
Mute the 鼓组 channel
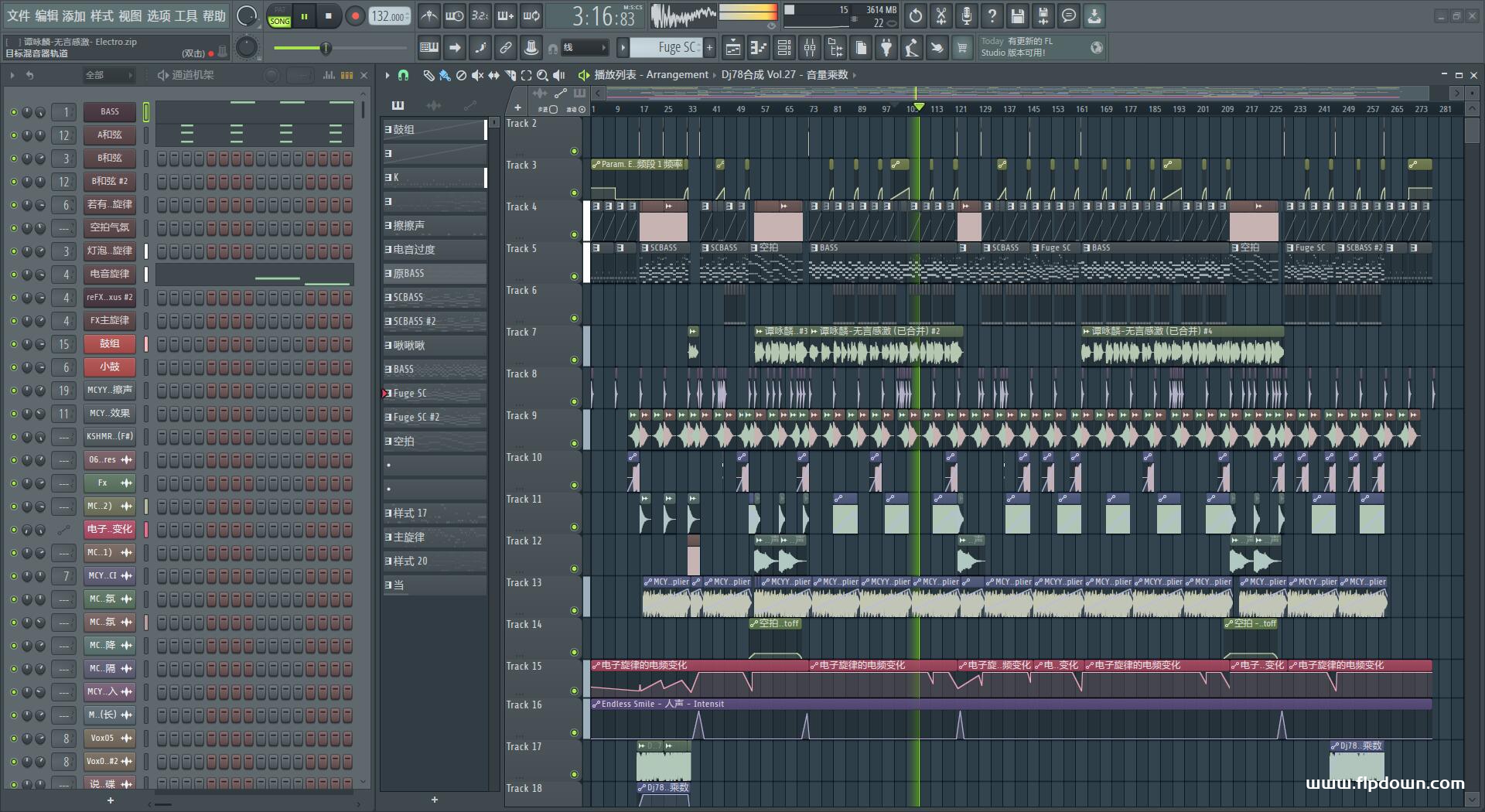click(x=13, y=344)
